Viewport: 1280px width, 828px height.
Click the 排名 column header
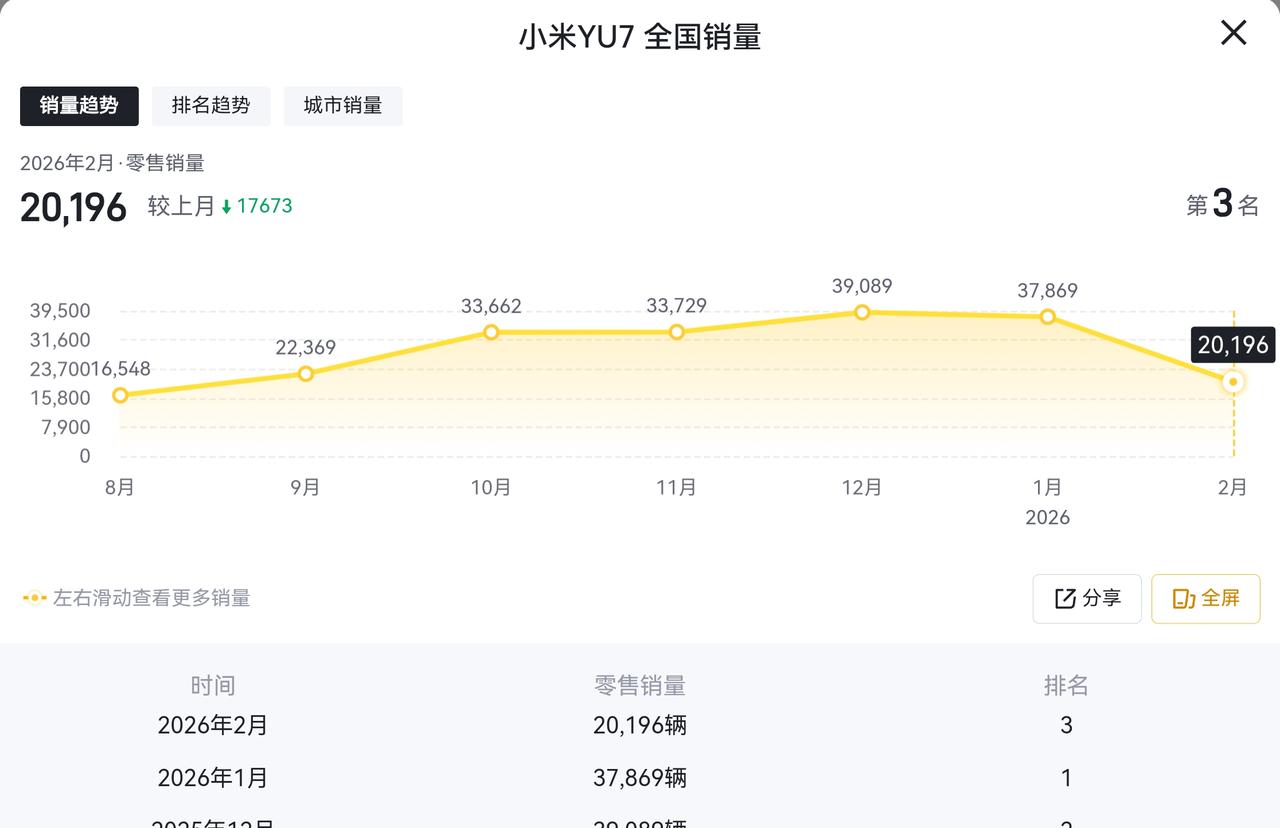(1066, 685)
